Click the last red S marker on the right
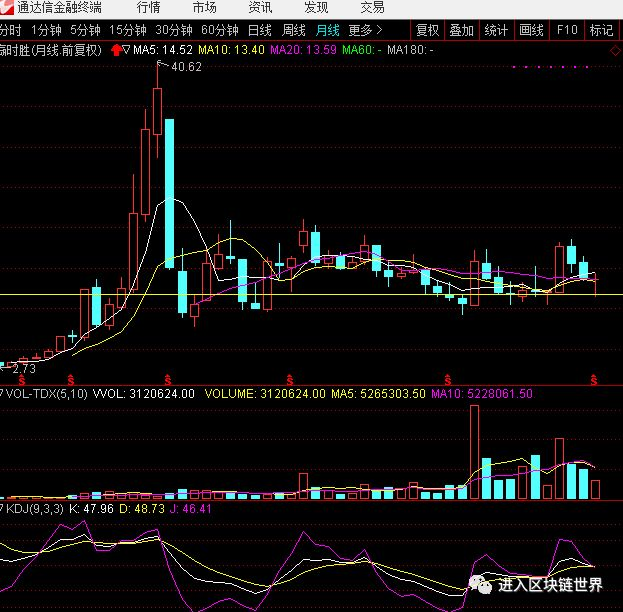 594,380
